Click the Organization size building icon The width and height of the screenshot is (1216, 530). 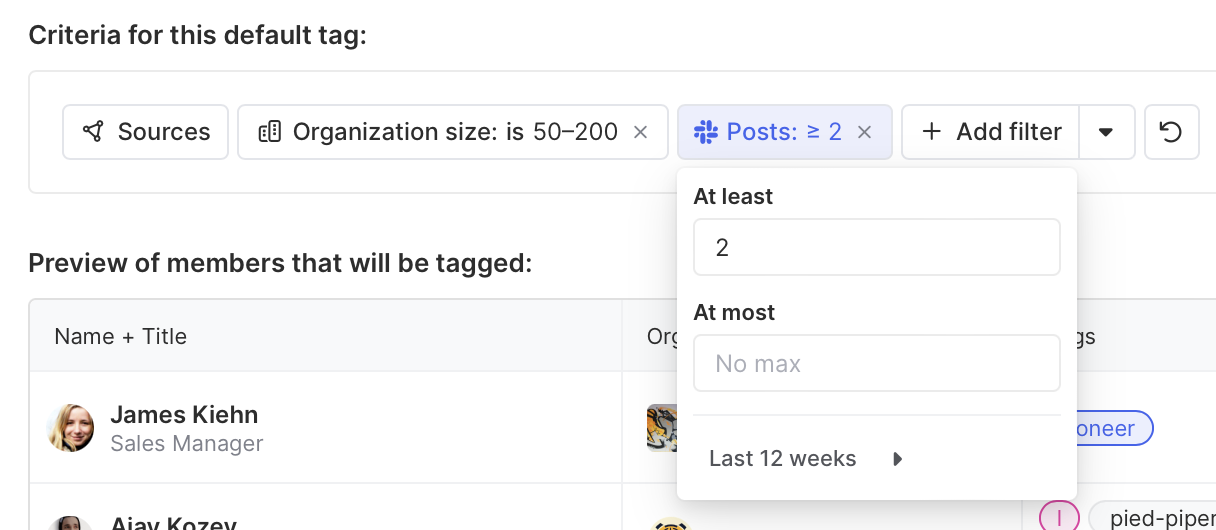point(269,132)
